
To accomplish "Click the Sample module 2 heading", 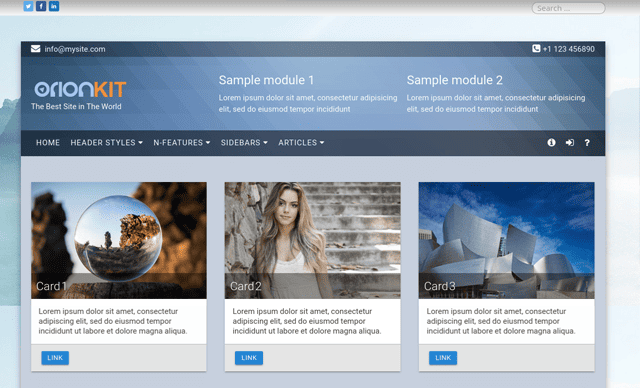I will click(x=455, y=80).
